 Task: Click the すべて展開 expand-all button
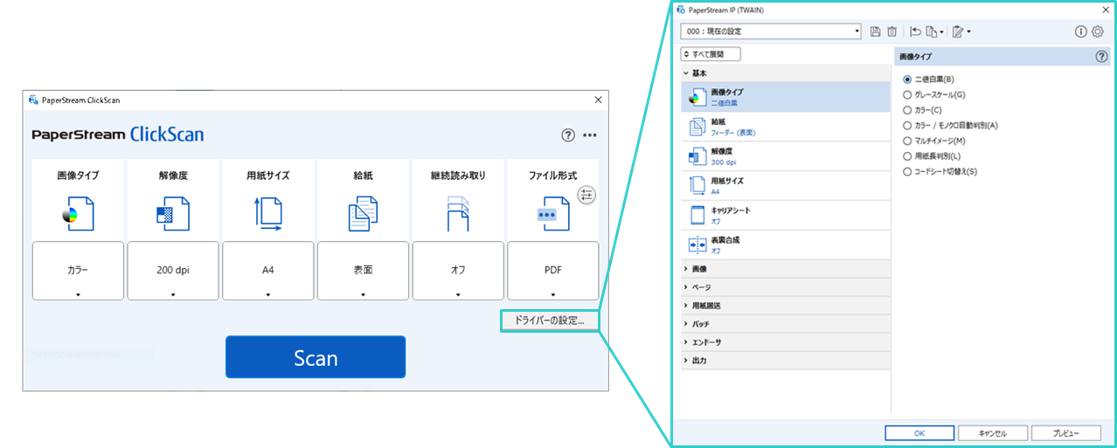[x=711, y=54]
